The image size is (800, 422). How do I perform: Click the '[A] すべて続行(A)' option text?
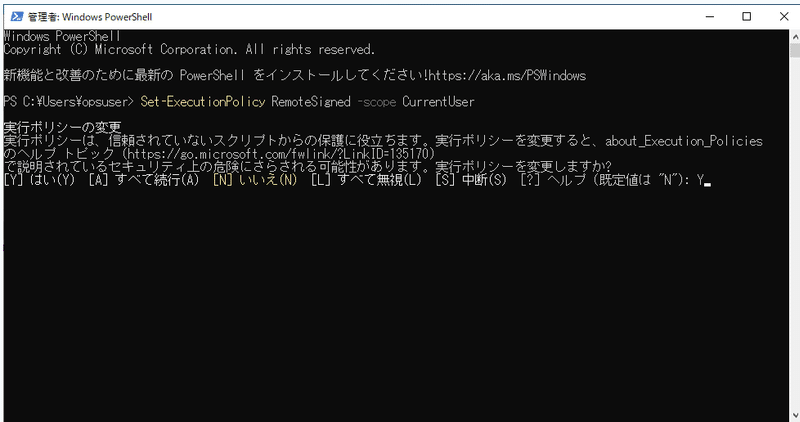144,180
